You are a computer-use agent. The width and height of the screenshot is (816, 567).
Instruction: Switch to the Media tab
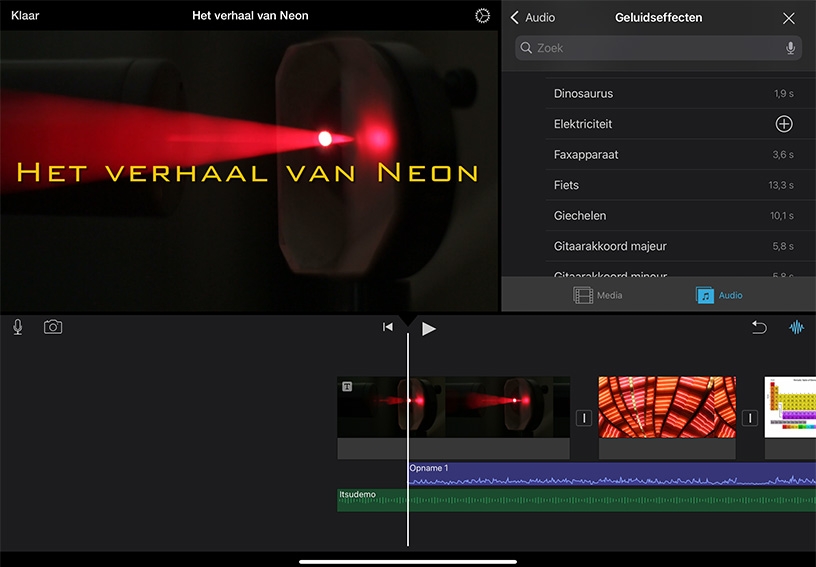coord(597,295)
